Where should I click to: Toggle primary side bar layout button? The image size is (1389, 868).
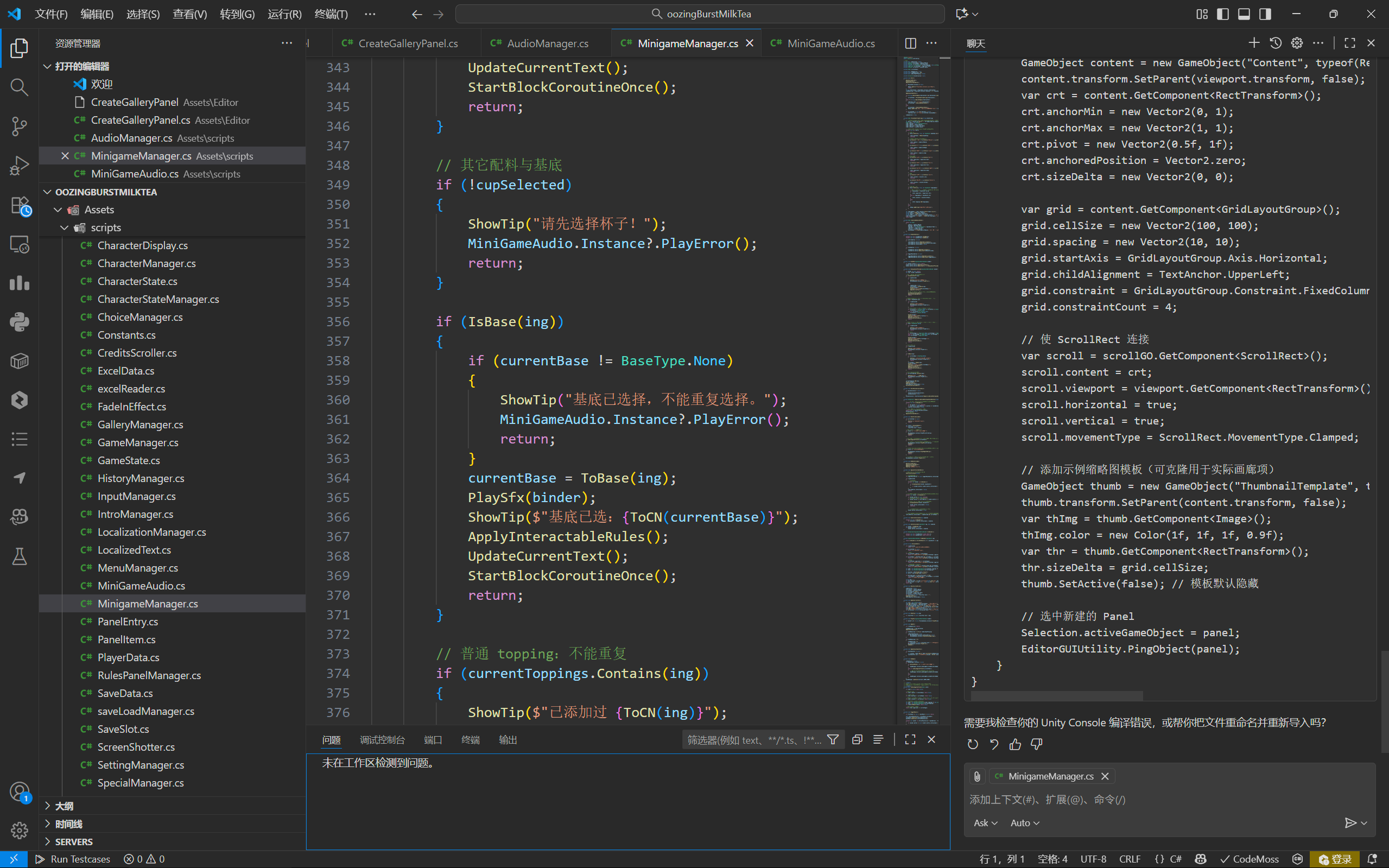(x=1222, y=14)
